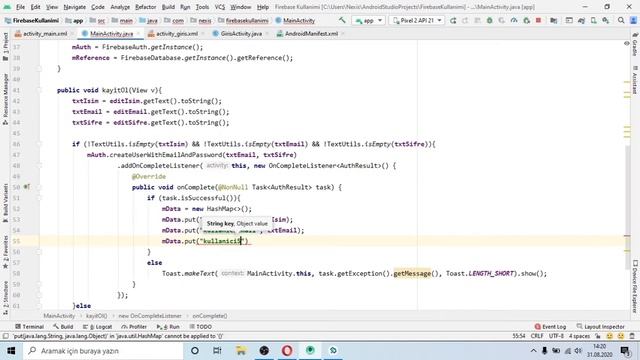Open the Logcat tool window

point(98,327)
